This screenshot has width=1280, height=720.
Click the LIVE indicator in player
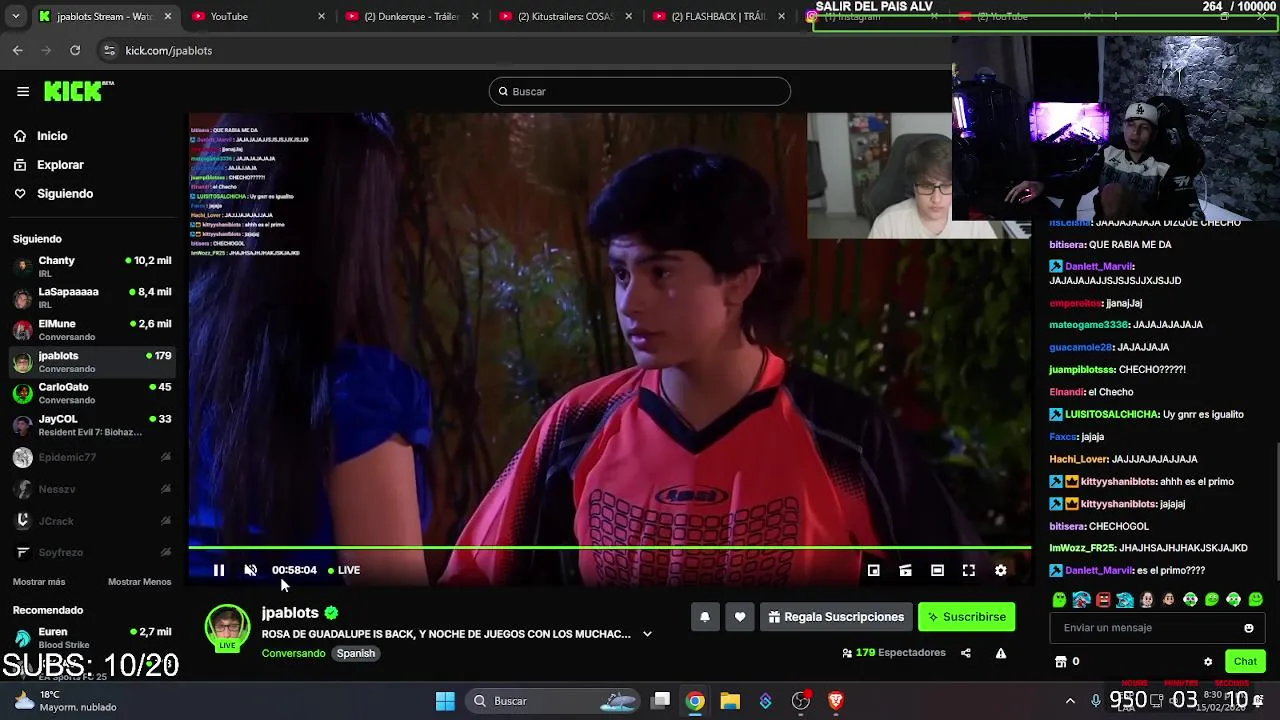coord(344,570)
